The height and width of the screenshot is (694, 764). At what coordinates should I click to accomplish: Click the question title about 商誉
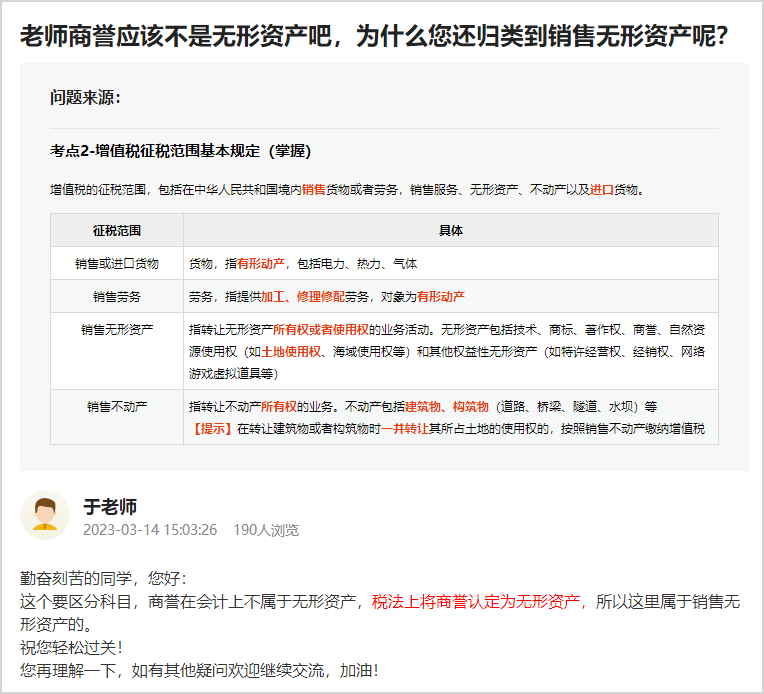(373, 36)
